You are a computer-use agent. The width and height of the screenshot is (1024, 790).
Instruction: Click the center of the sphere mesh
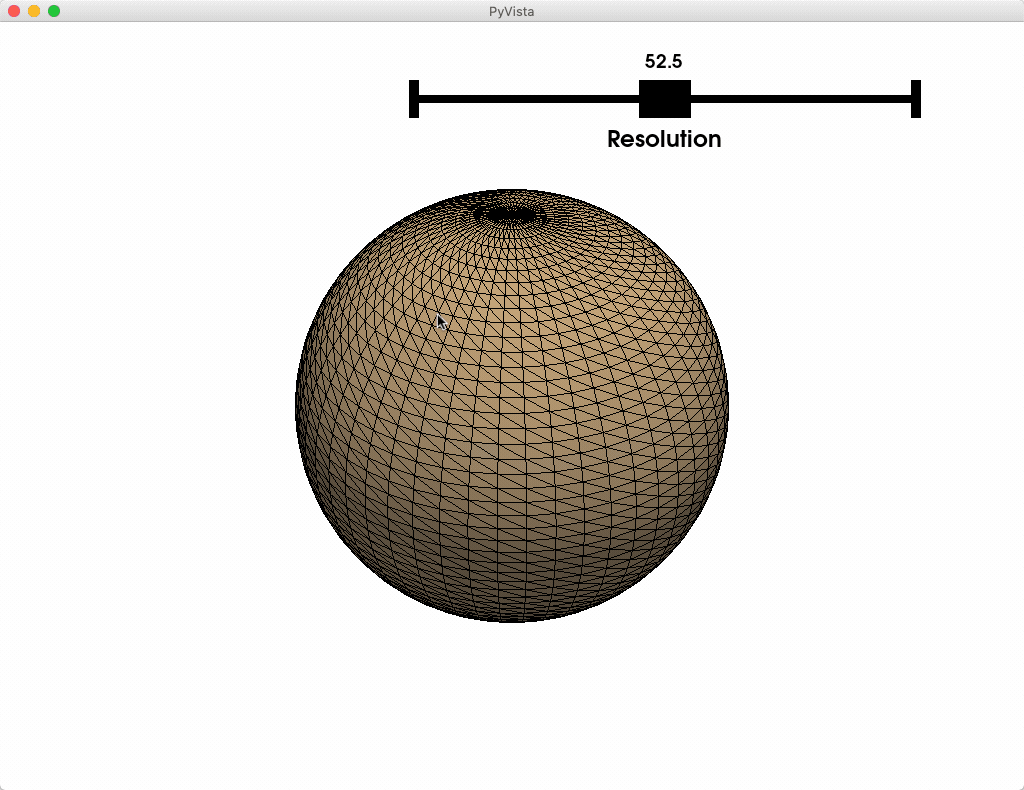click(x=512, y=405)
